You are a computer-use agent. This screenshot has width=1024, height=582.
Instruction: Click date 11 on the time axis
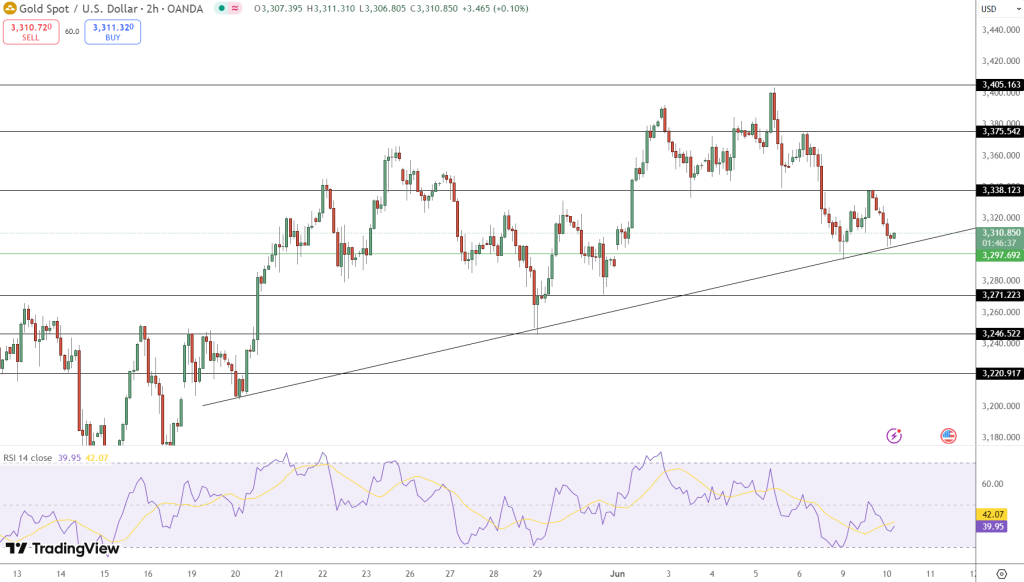click(930, 574)
